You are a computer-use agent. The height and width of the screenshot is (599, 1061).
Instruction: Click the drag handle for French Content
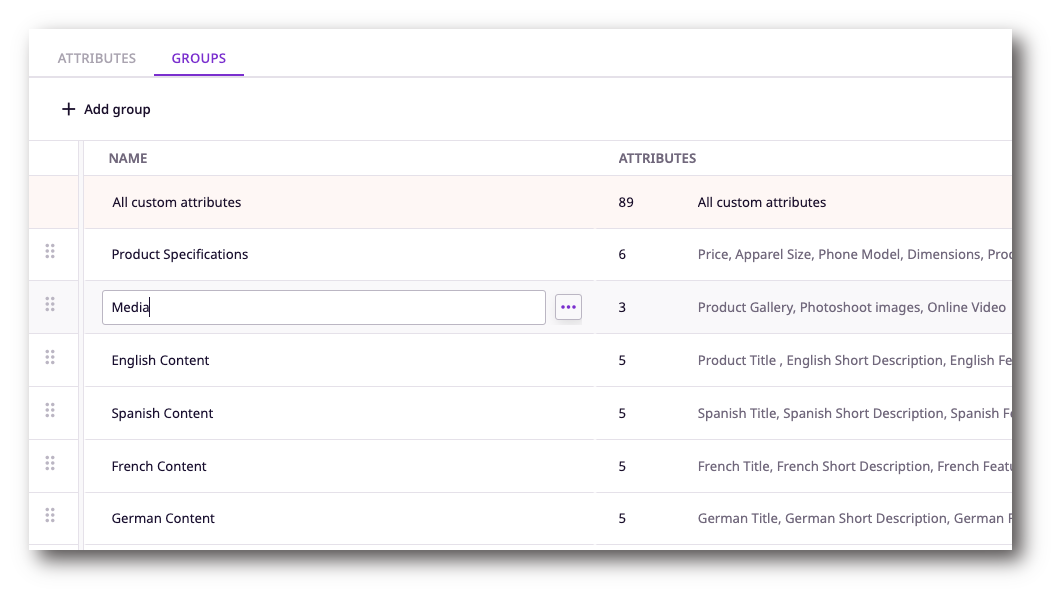50,463
